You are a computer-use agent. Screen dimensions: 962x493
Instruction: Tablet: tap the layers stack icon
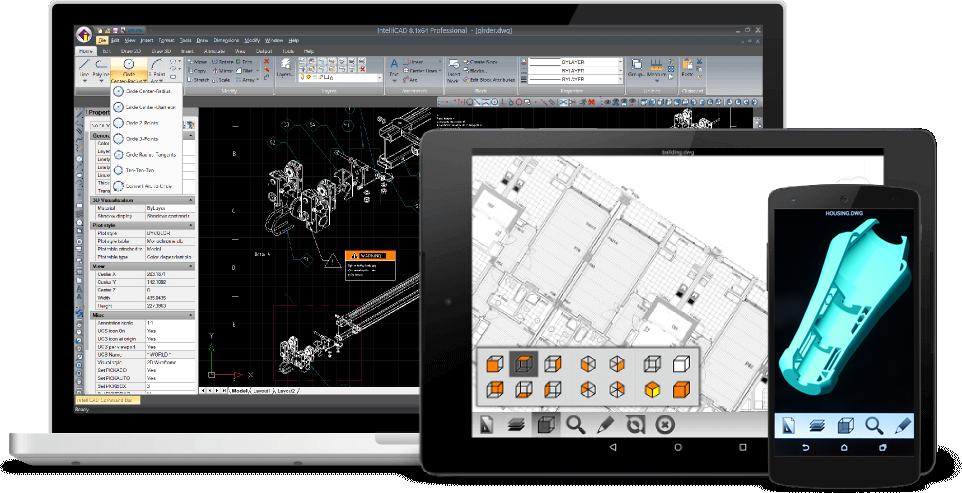click(x=516, y=425)
